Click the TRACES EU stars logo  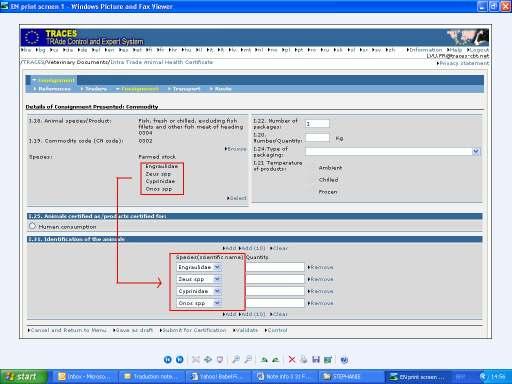(x=32, y=37)
